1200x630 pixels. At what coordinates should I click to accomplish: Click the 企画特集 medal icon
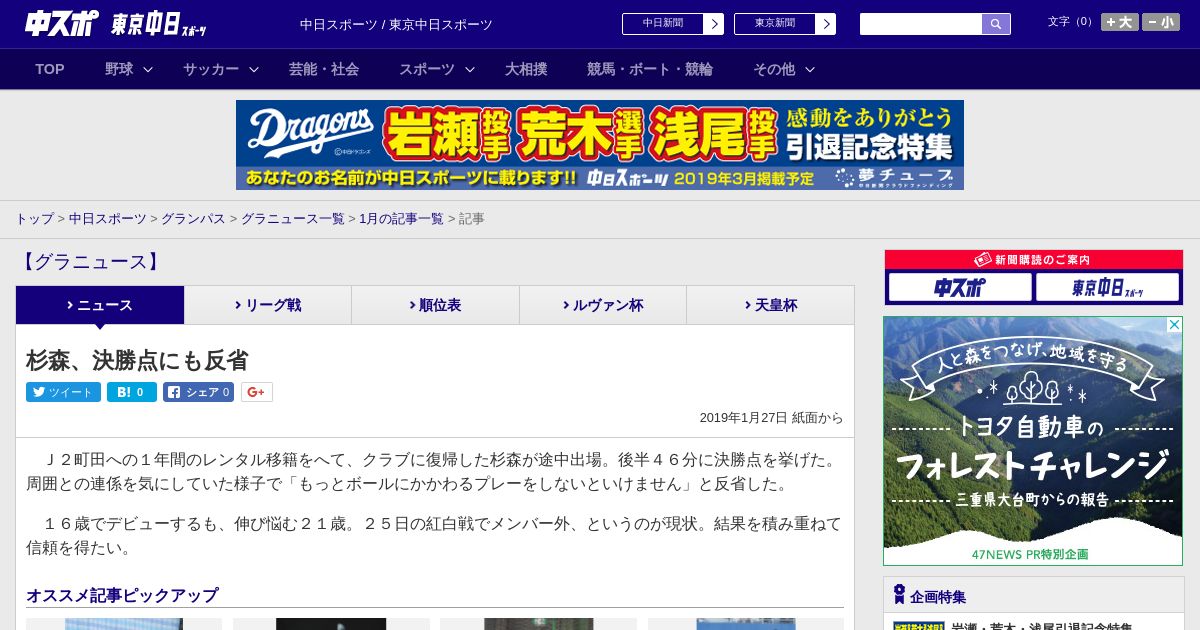(899, 594)
